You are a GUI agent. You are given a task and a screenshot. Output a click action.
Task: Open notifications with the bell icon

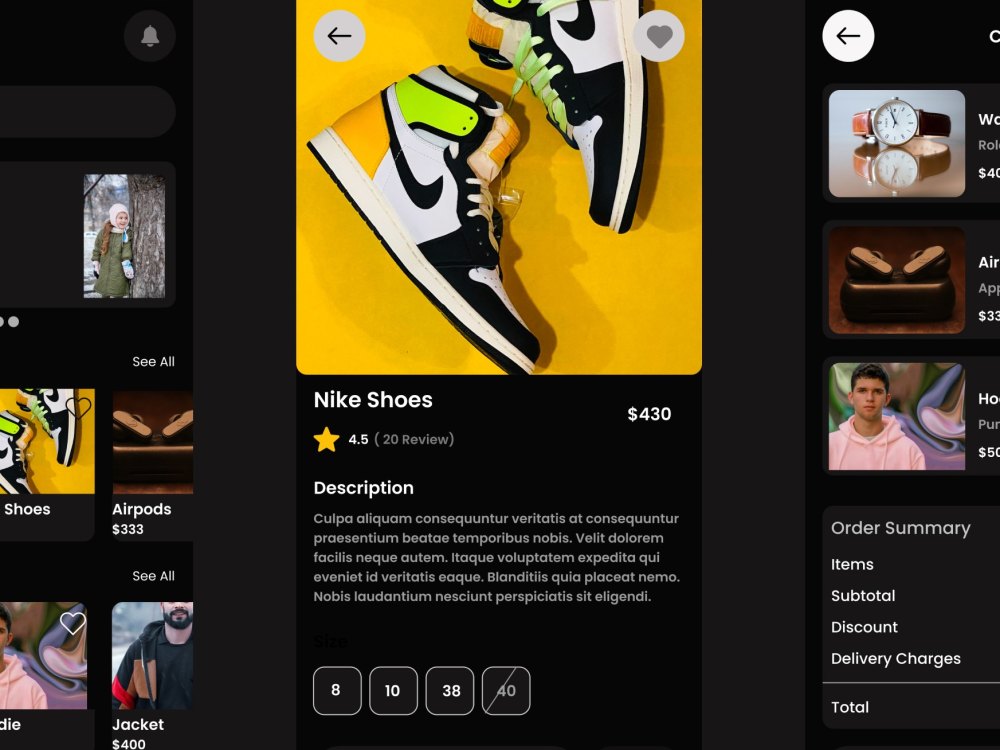[x=150, y=36]
